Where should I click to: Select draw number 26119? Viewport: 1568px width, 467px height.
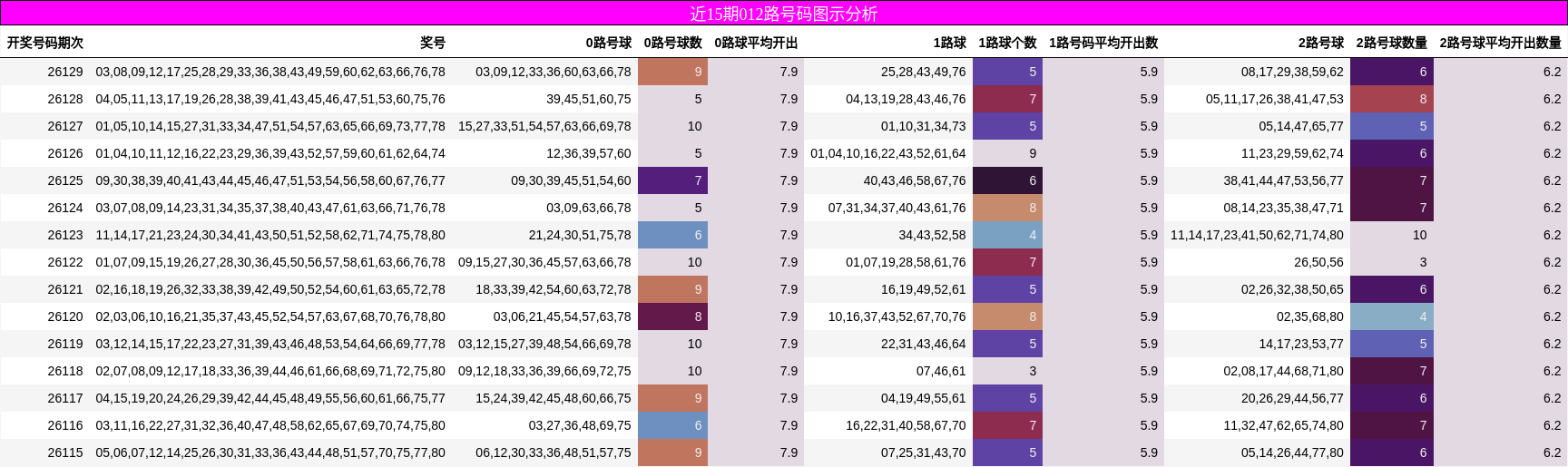coord(65,344)
